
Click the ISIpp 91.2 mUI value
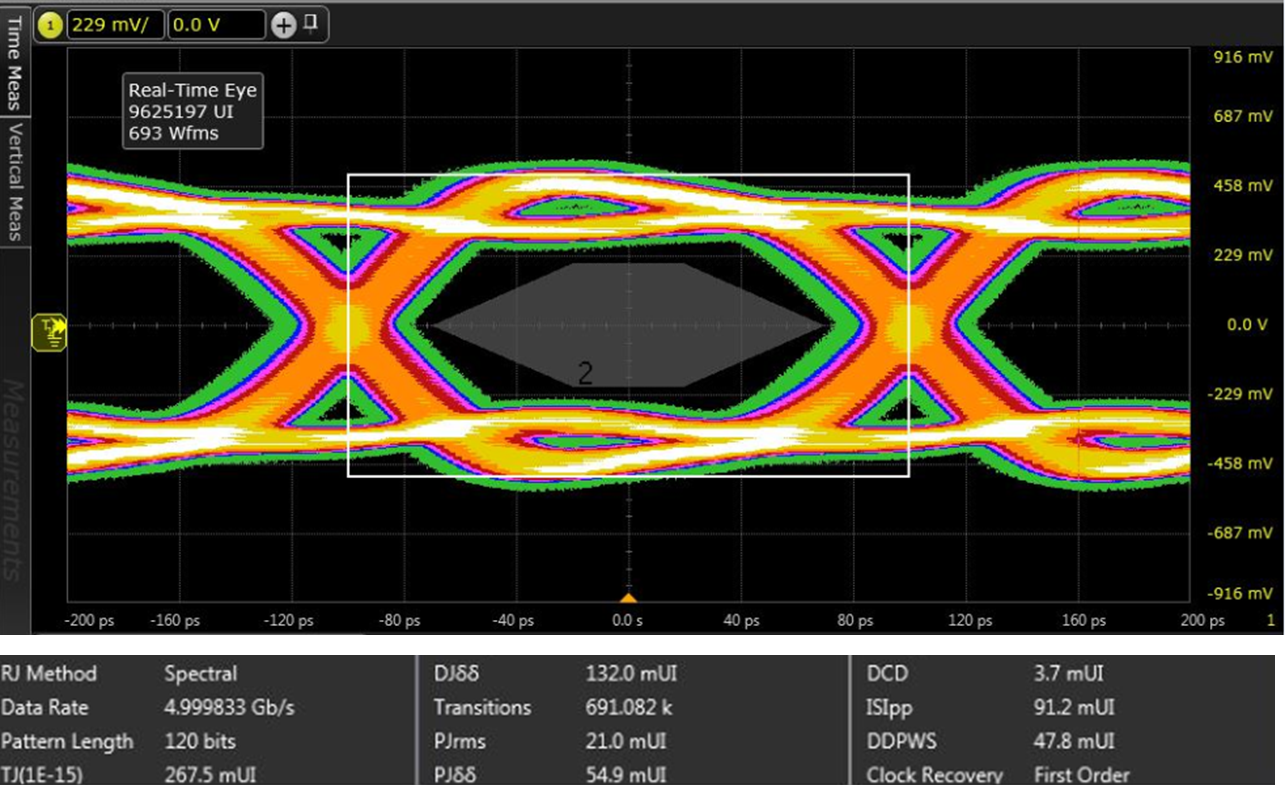point(1074,708)
